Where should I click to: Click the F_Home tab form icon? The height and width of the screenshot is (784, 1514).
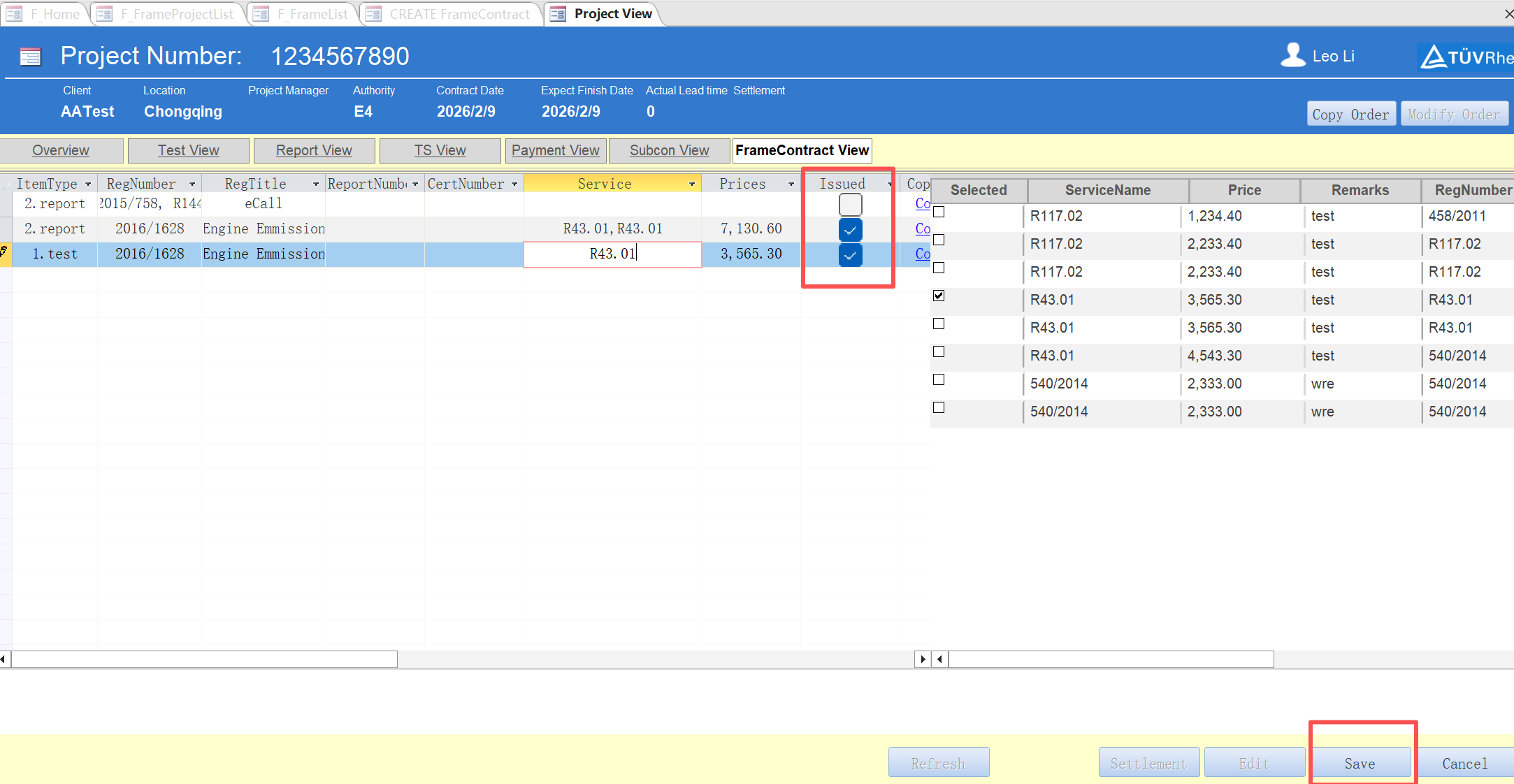(14, 14)
